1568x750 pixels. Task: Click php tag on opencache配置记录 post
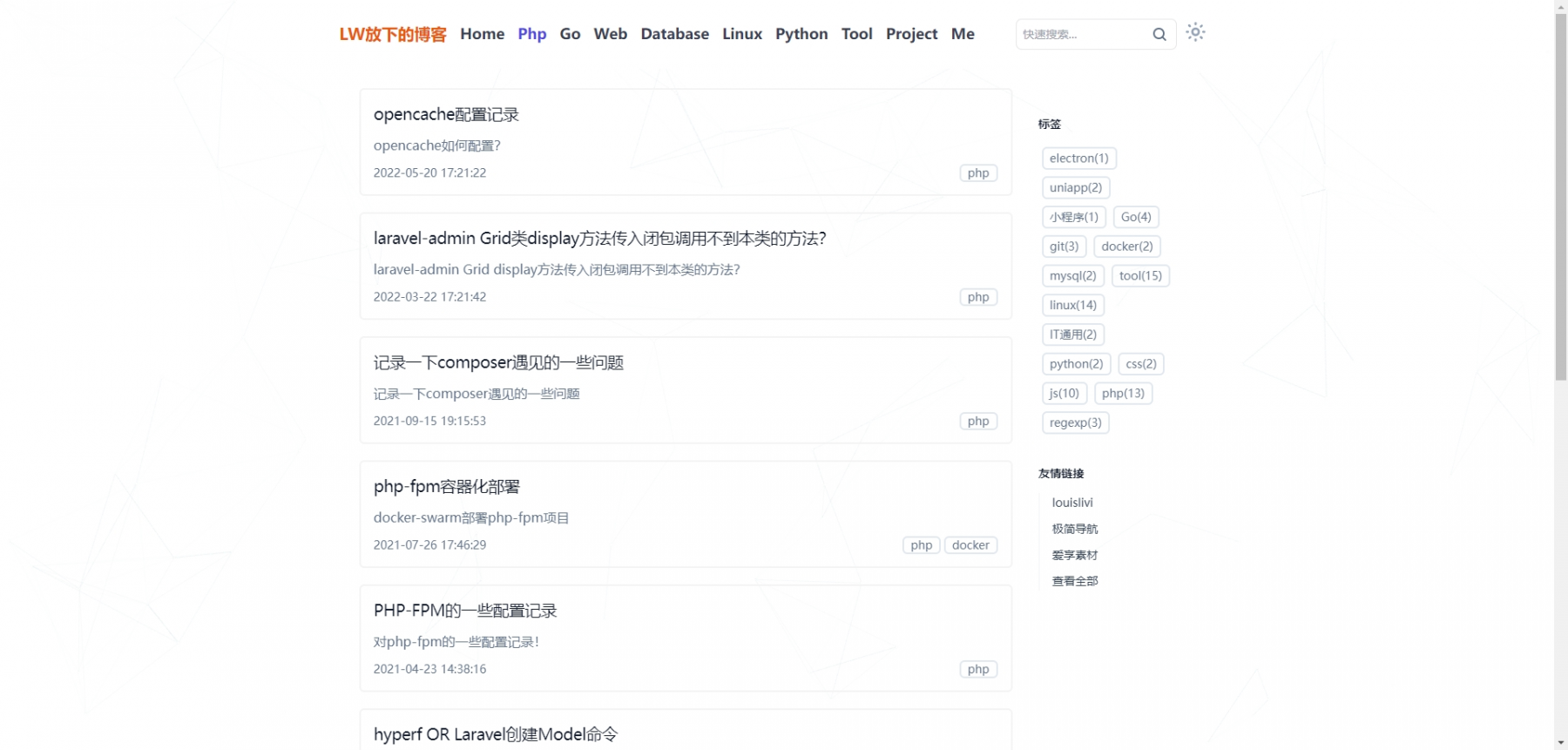click(978, 173)
